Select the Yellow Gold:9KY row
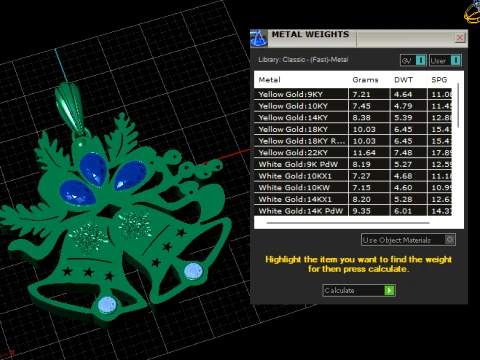Image resolution: width=480 pixels, height=360 pixels. pyautogui.click(x=353, y=94)
